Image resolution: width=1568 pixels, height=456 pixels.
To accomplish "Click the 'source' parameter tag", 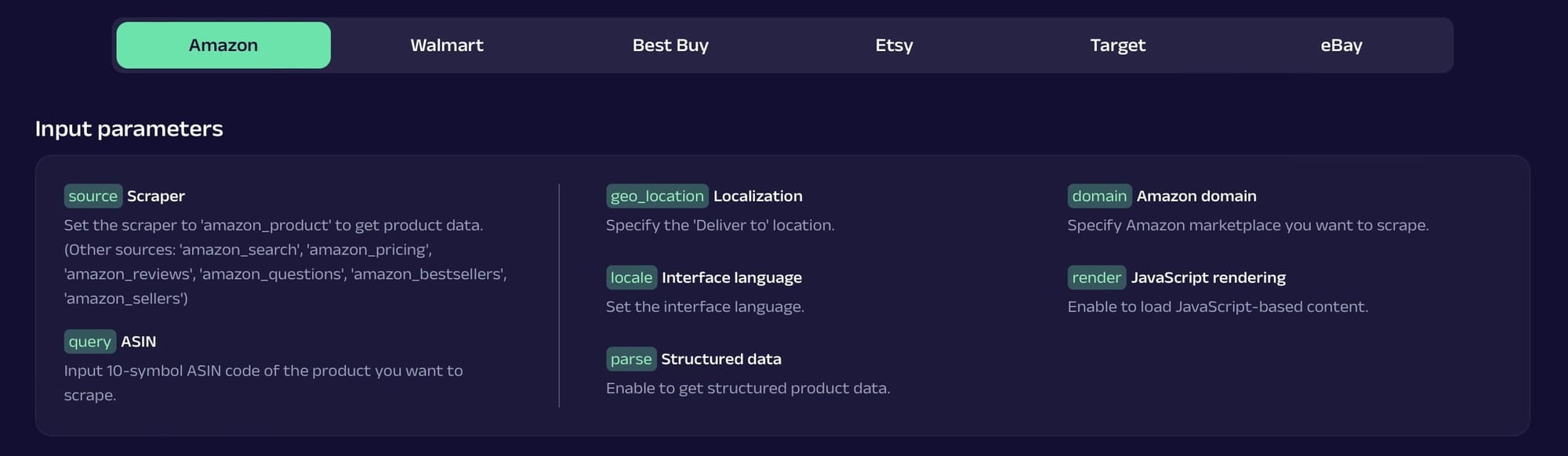I will coord(93,196).
